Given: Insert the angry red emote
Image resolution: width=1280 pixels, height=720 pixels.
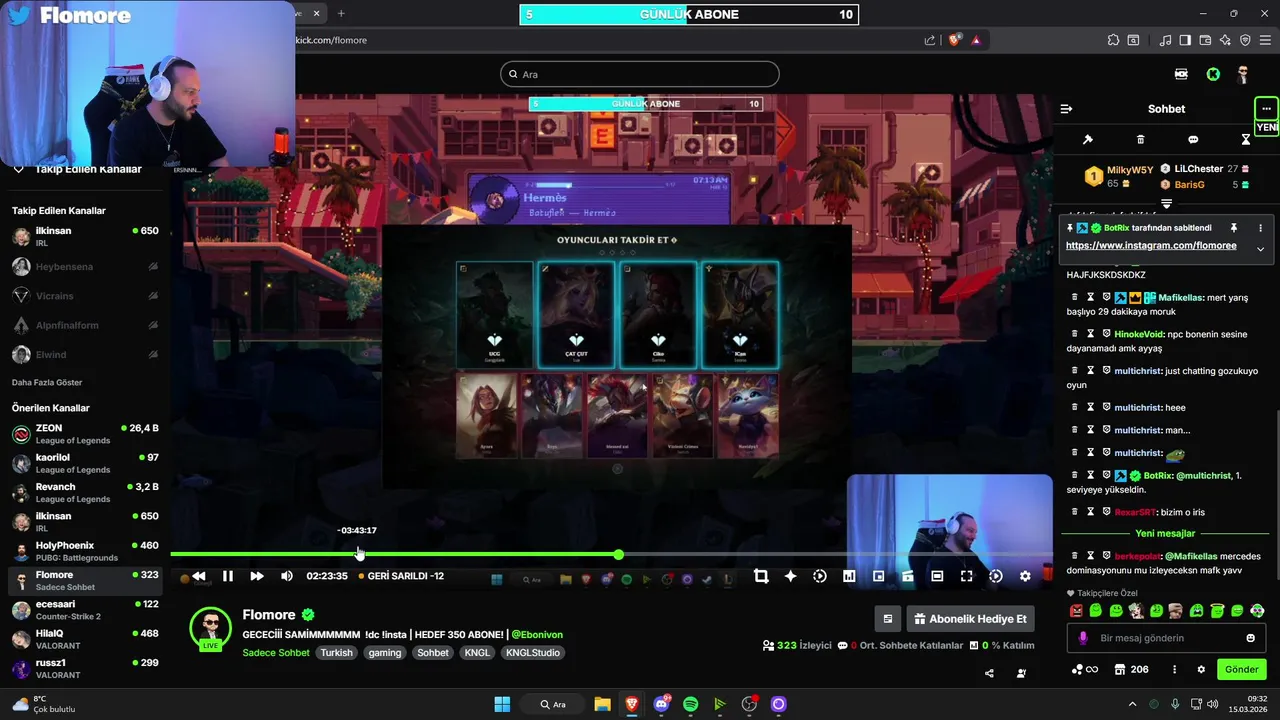Looking at the screenshot, I should (1076, 611).
